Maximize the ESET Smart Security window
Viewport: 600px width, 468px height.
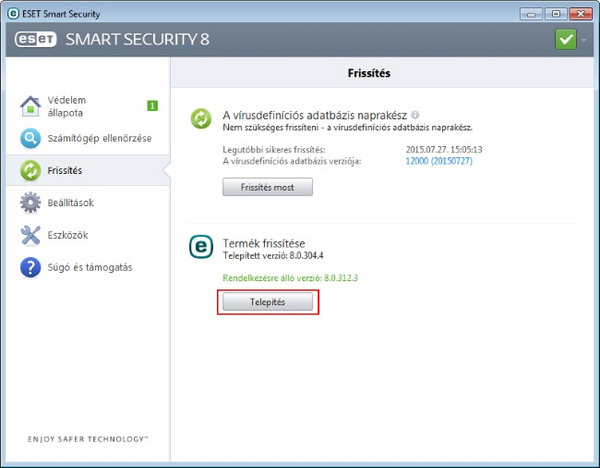[554, 11]
